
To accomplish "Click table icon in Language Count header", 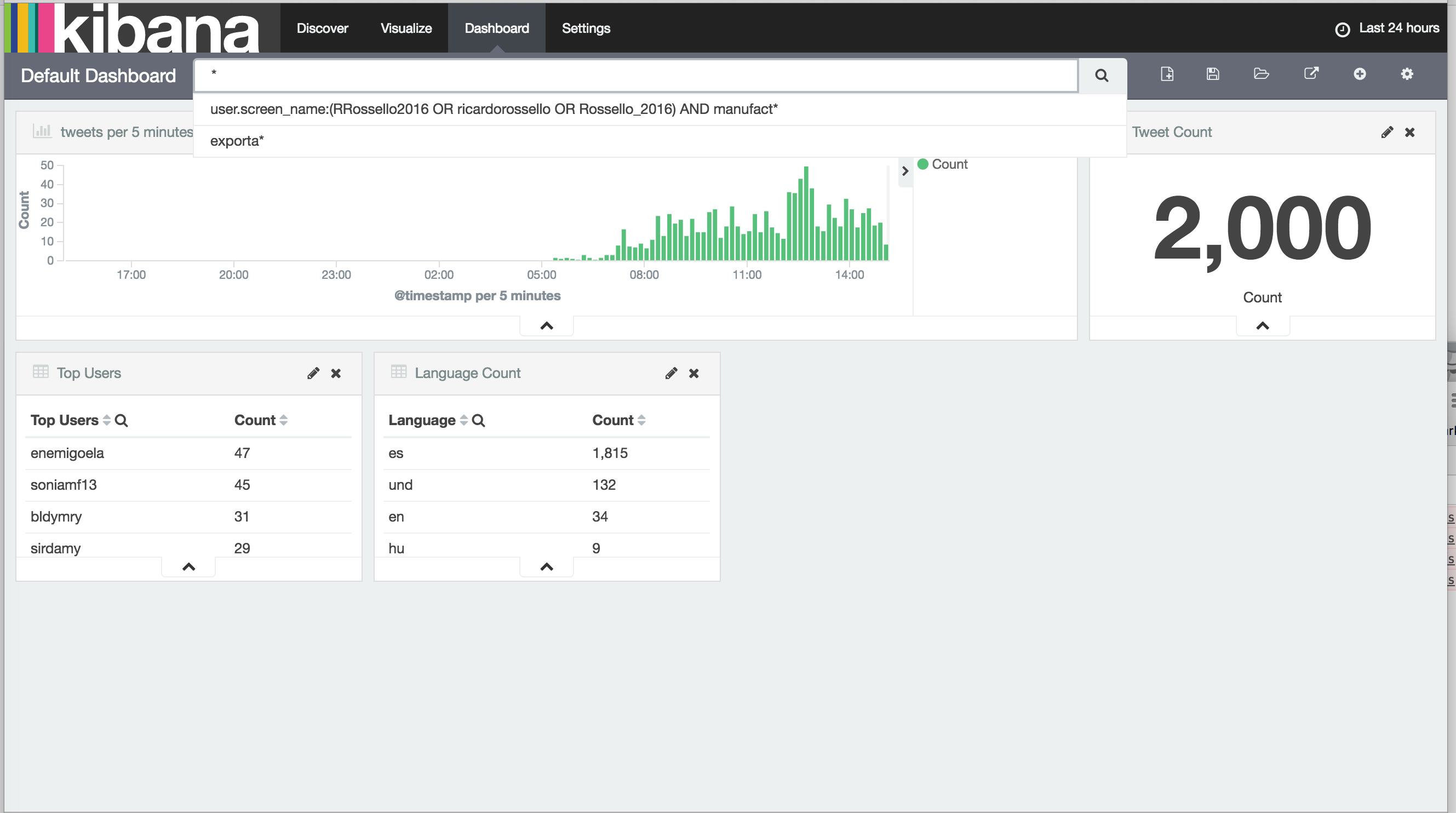I will [x=398, y=371].
